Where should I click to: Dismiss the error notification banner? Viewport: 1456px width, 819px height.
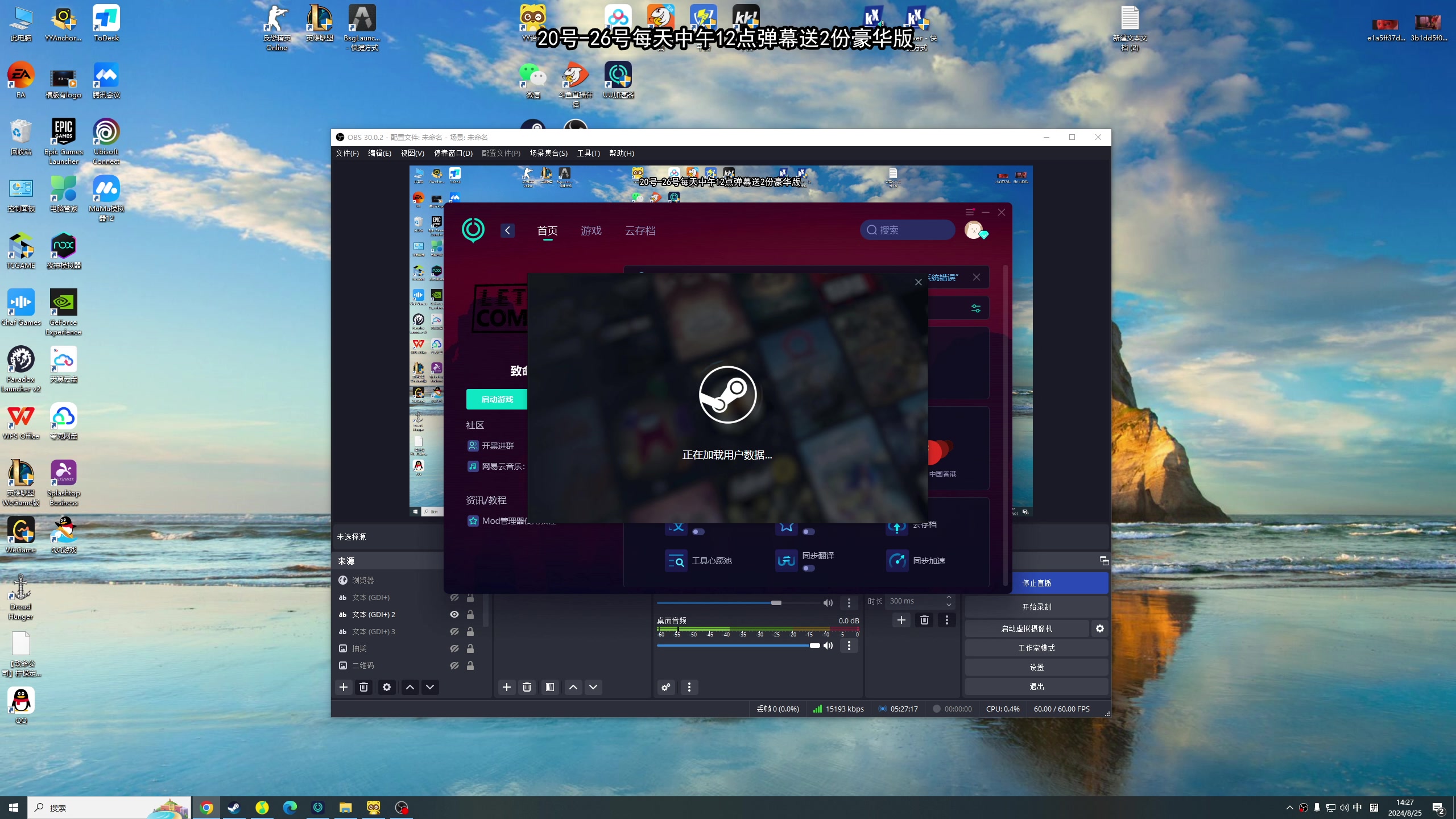pos(977,277)
